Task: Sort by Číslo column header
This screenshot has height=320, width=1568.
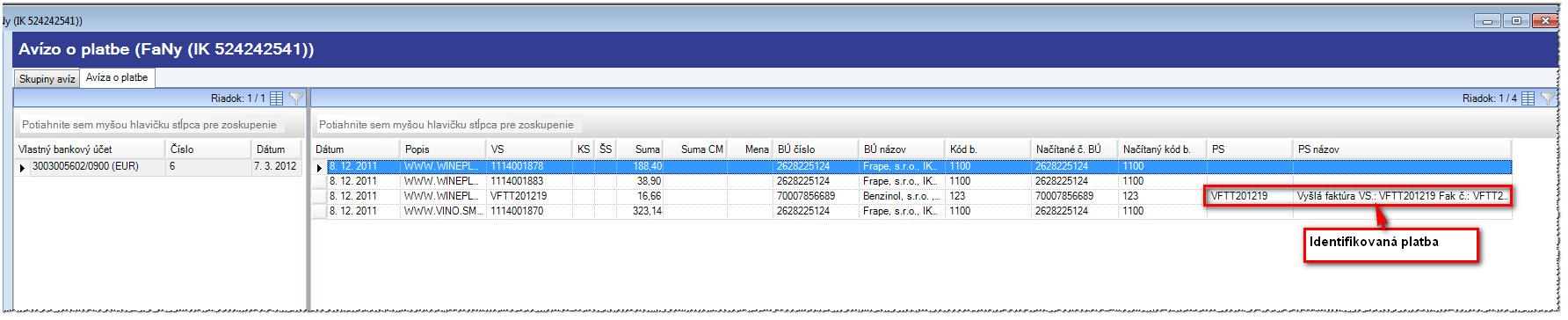Action: 208,149
